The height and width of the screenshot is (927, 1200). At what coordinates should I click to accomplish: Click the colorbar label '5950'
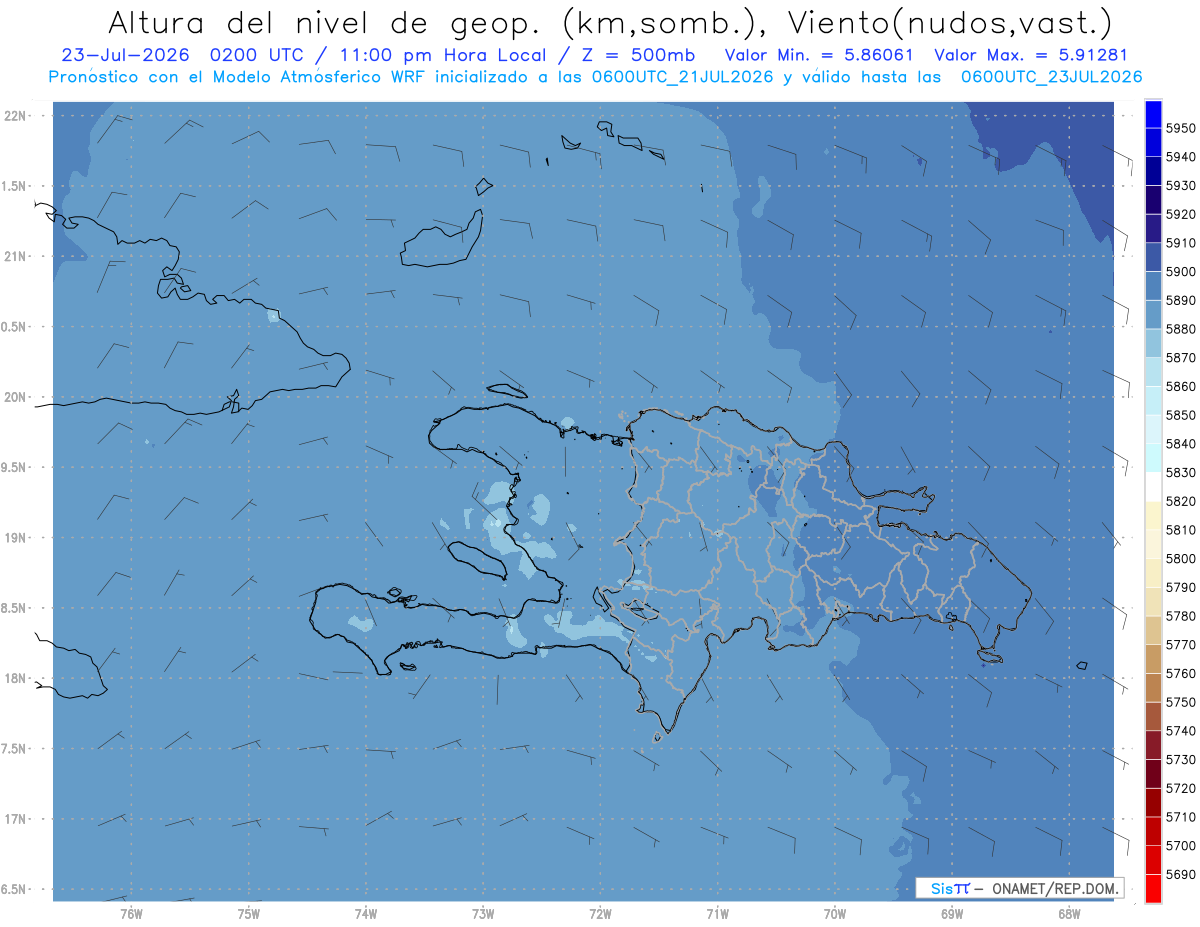[x=1180, y=128]
